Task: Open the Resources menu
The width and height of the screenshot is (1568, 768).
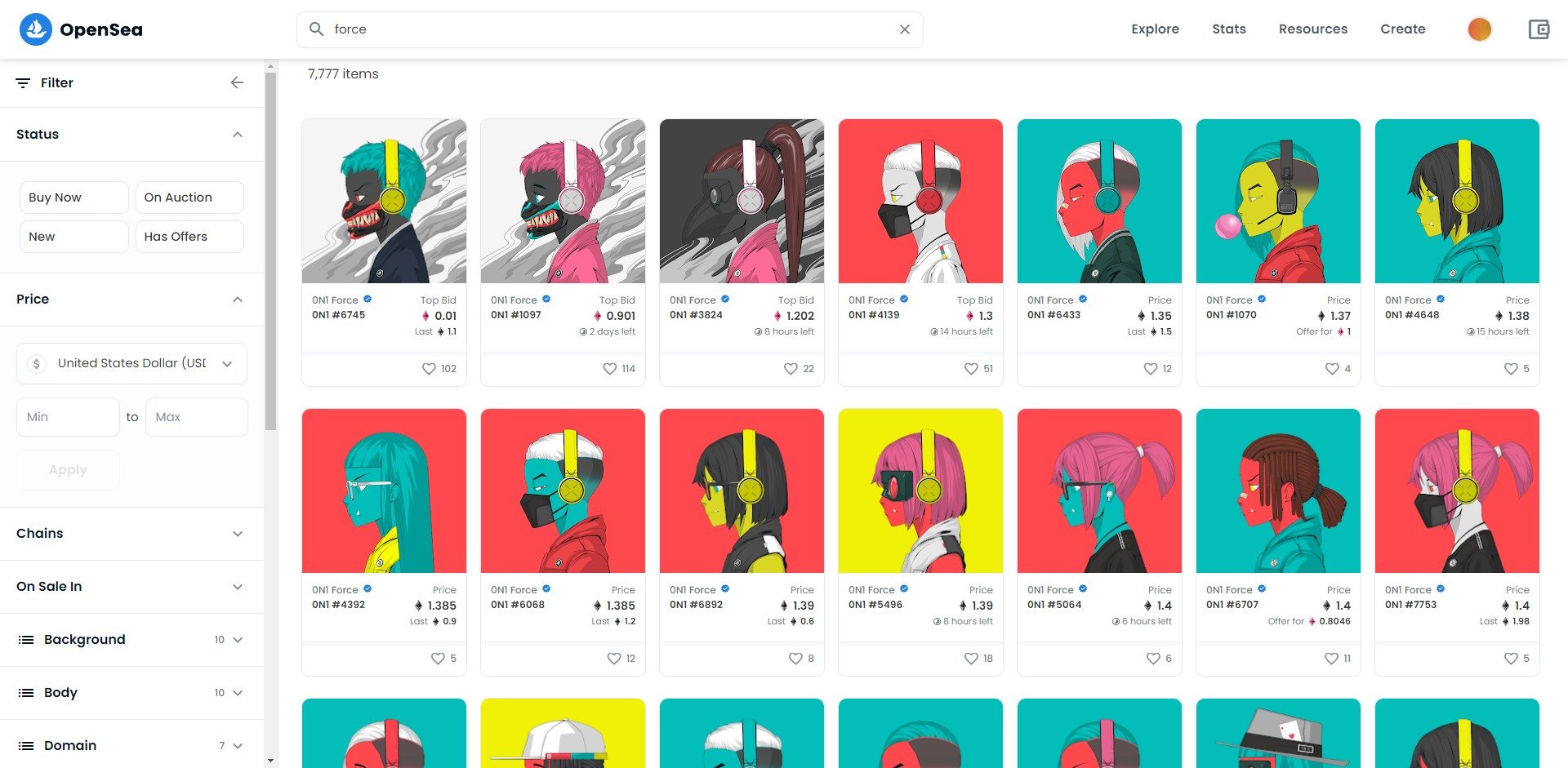Action: tap(1312, 29)
